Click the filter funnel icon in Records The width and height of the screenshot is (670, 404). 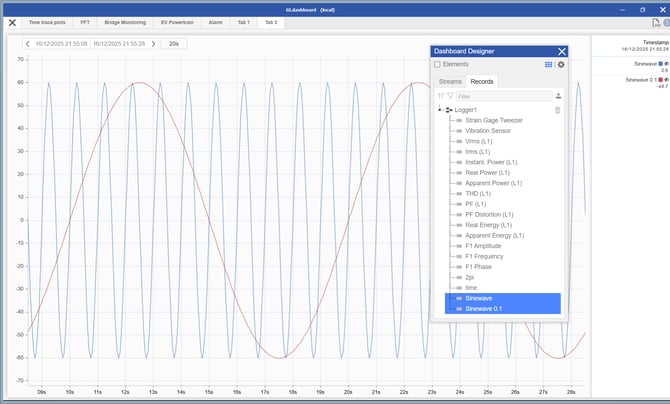[450, 96]
